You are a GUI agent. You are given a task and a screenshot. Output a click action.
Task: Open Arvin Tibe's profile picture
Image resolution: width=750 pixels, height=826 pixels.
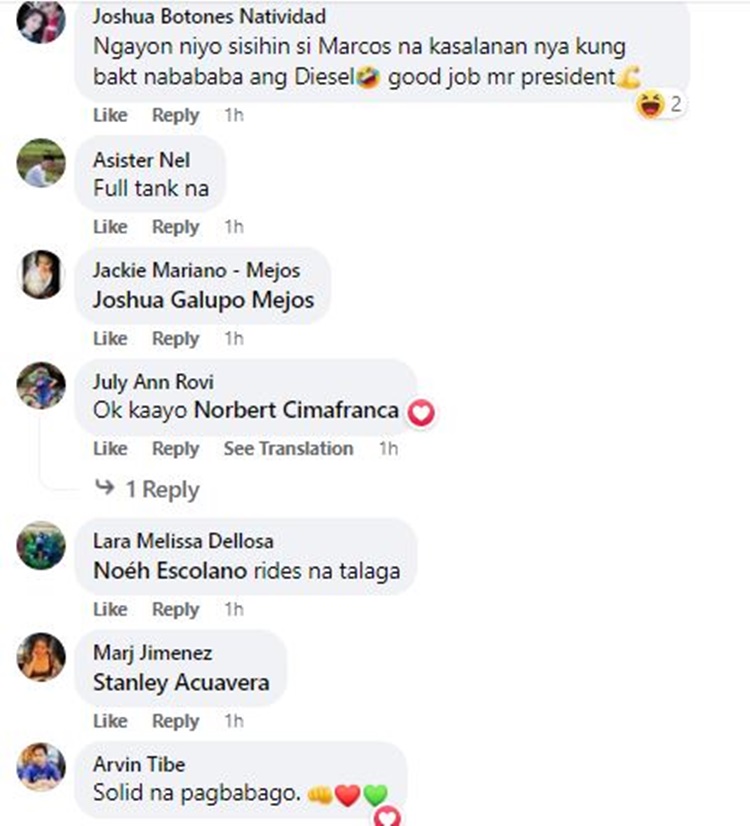pyautogui.click(x=41, y=767)
